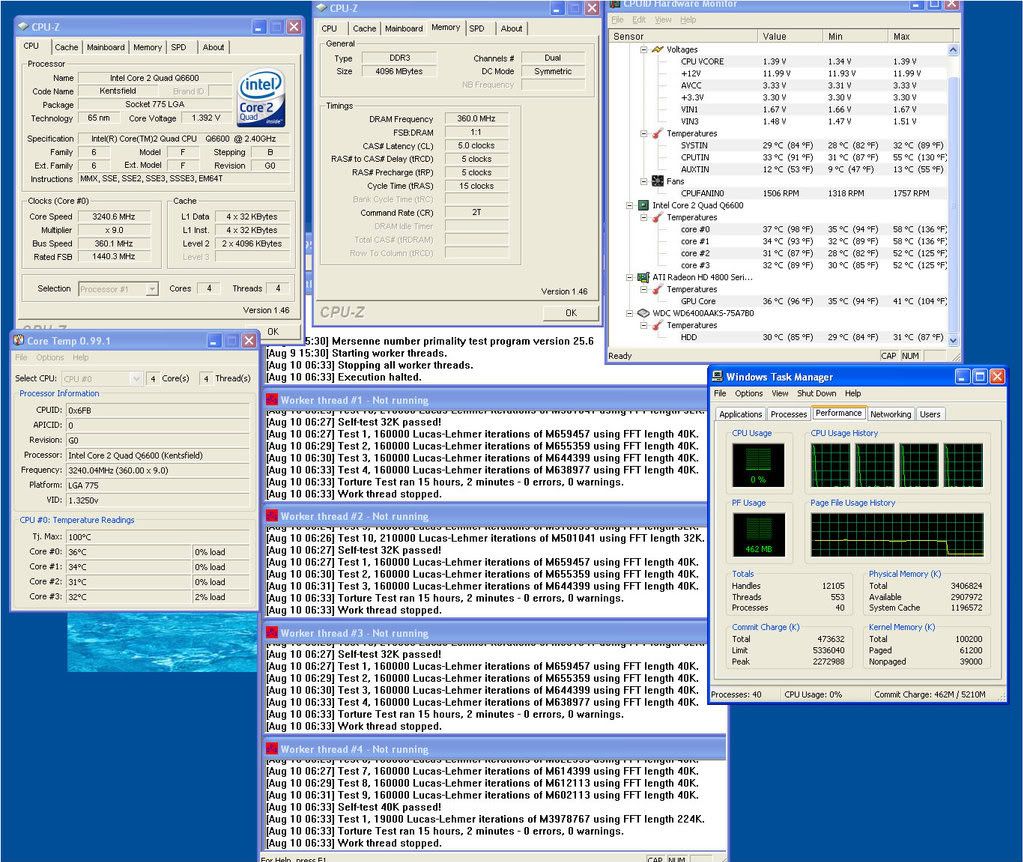Click the chip icon beside Intel Core 2 Quad Q6600
This screenshot has height=862, width=1023.
pyautogui.click(x=643, y=205)
